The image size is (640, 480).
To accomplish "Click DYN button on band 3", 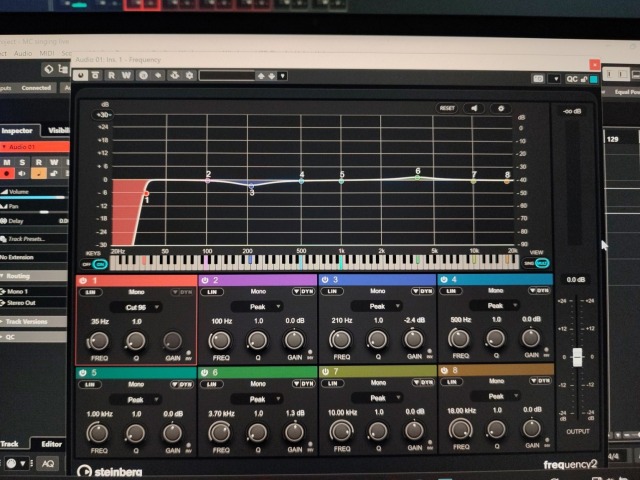I will [422, 291].
